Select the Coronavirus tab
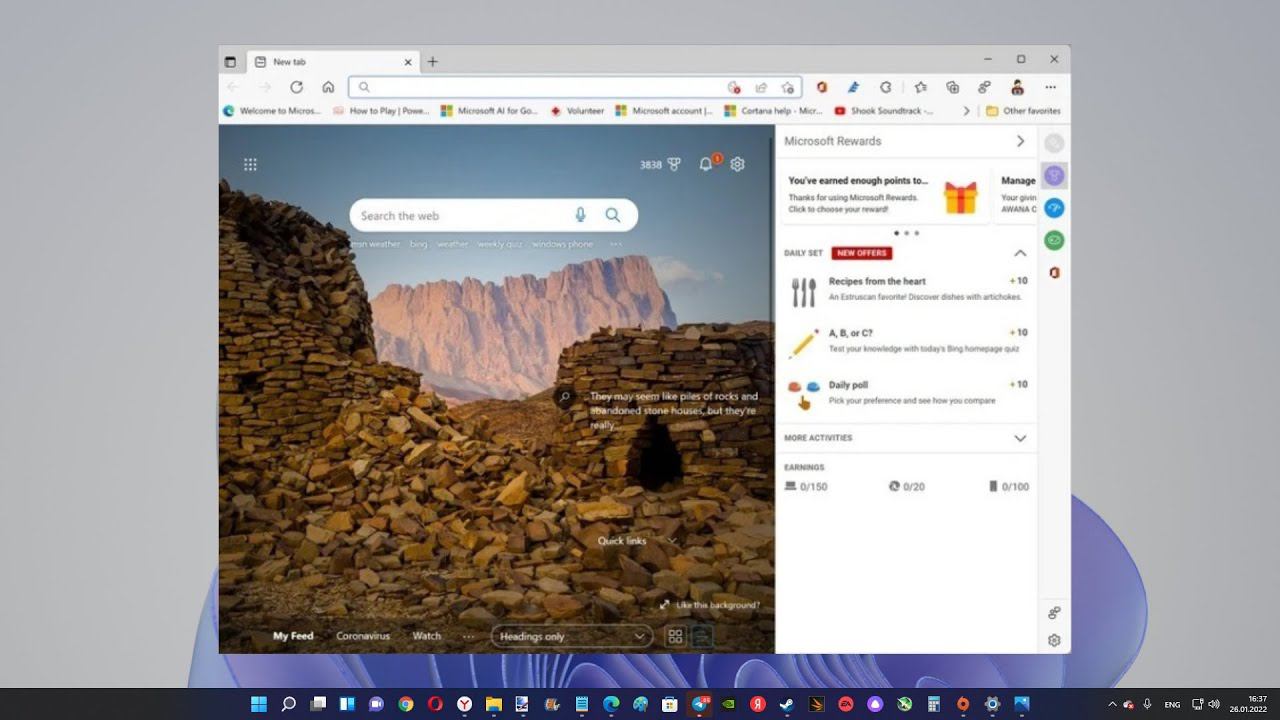Viewport: 1280px width, 720px height. coord(363,636)
